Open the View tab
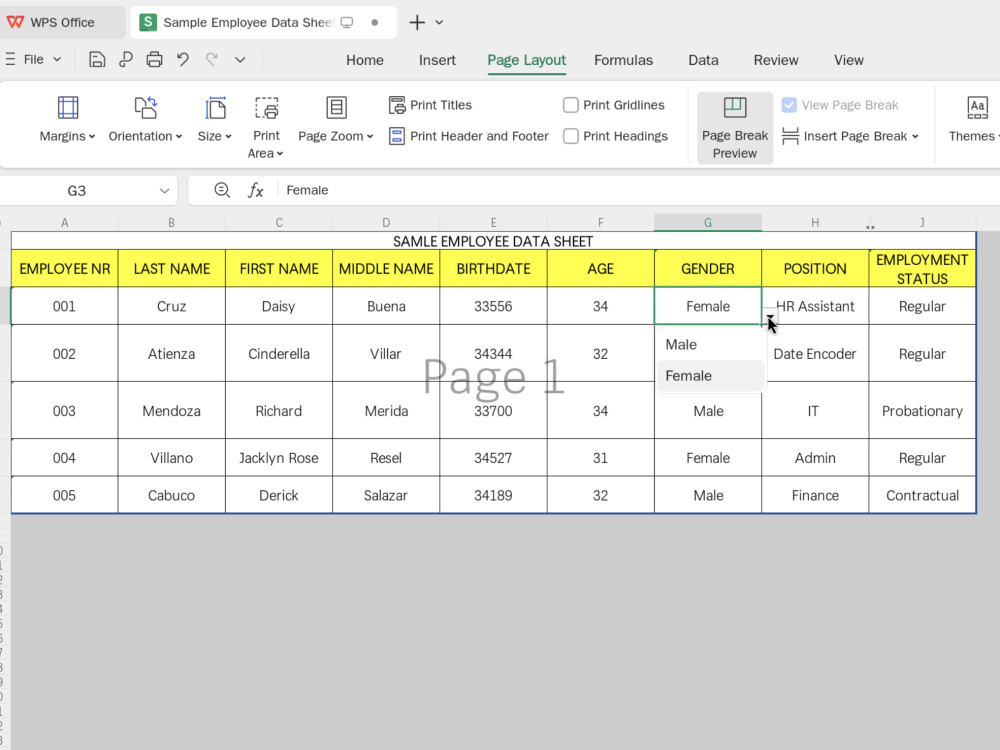This screenshot has height=750, width=1000. pos(848,60)
